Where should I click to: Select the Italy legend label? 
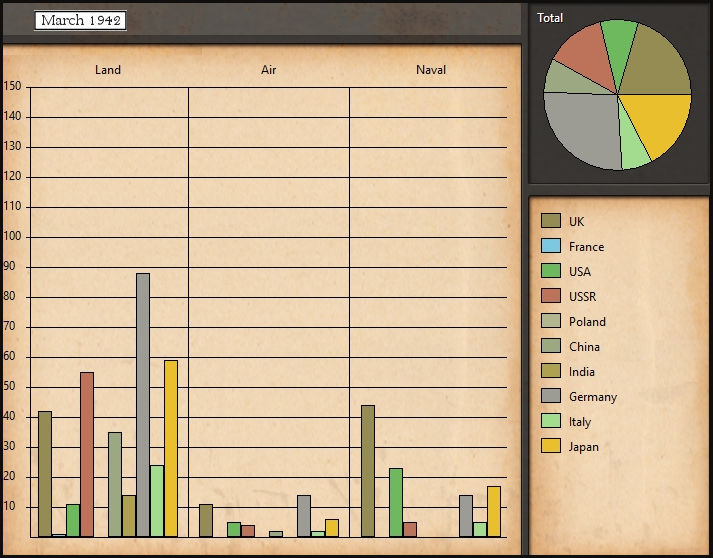coord(579,421)
